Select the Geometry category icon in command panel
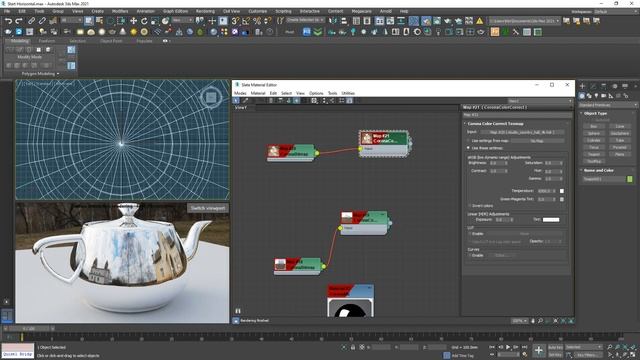 (582, 96)
